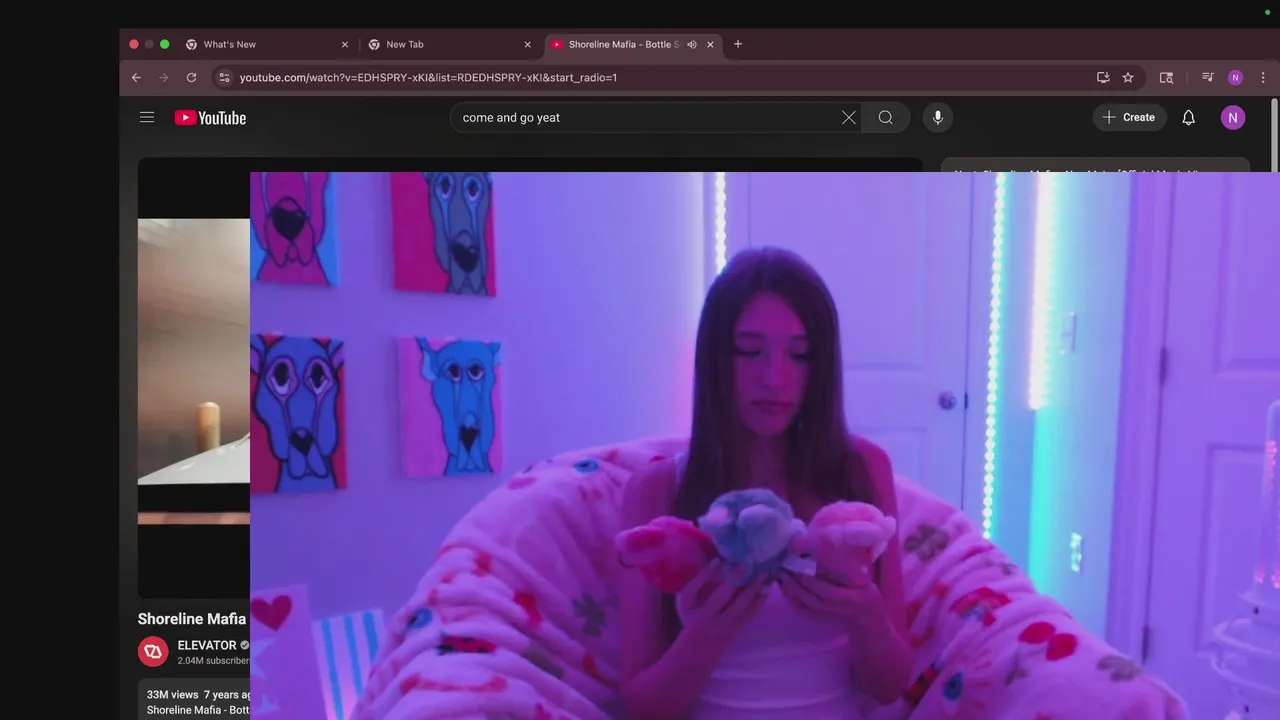
Task: Click Chrome's forward arrow
Action: 164,77
